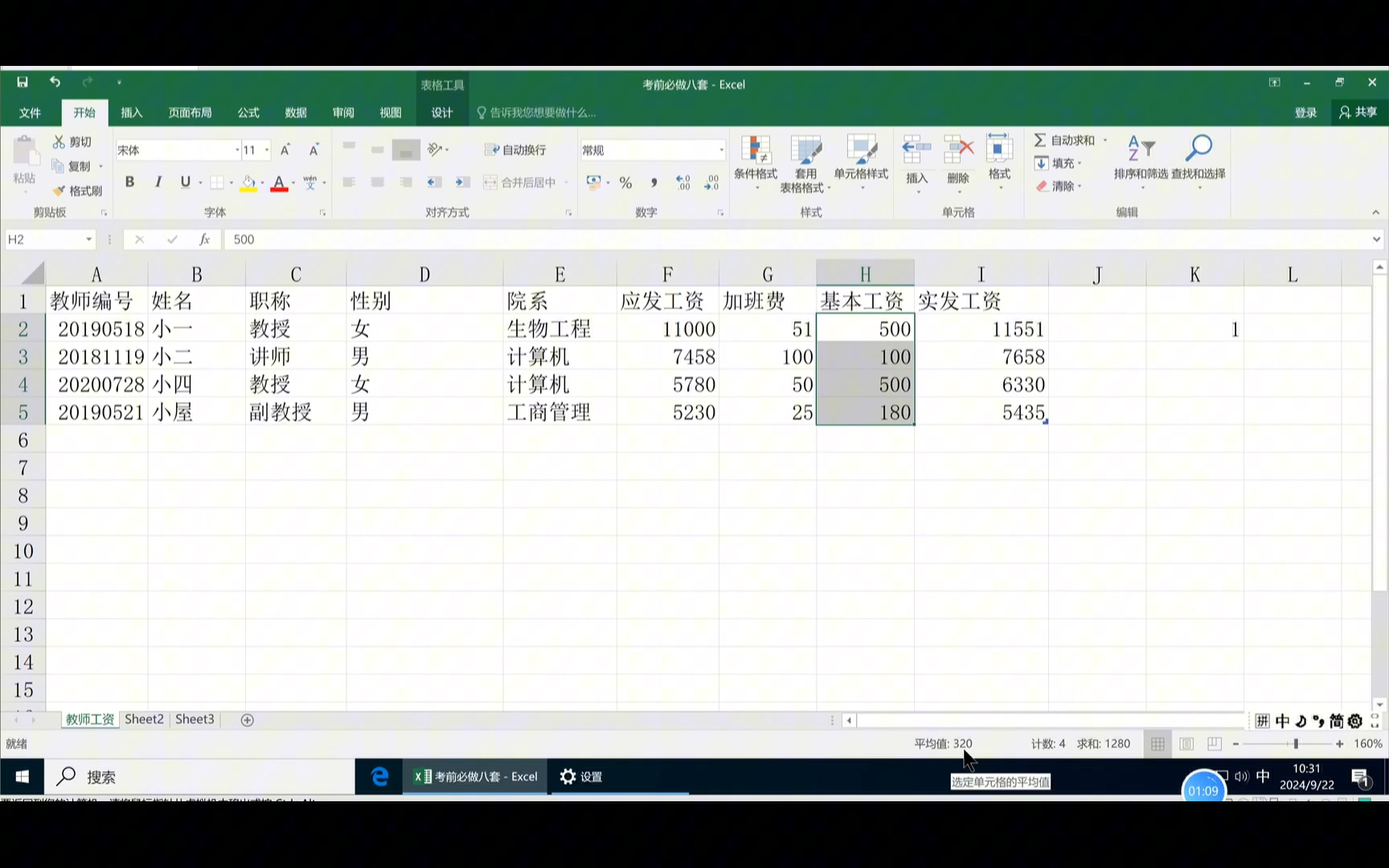This screenshot has width=1389, height=868.
Task: Click the copy (复制) button
Action: (x=72, y=166)
